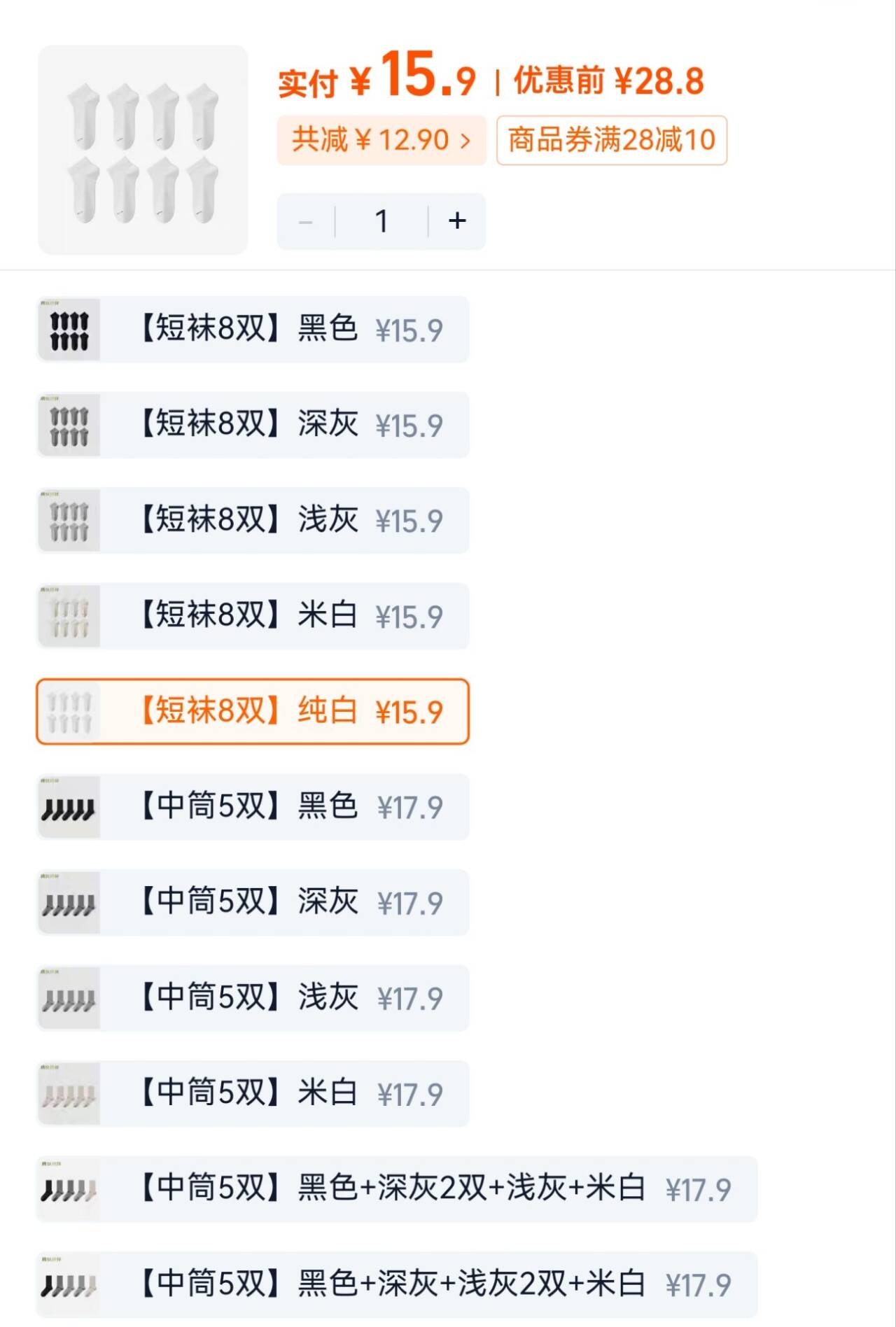Open the white socks product image
Viewport: 896px width, 1327px height.
pyautogui.click(x=143, y=150)
